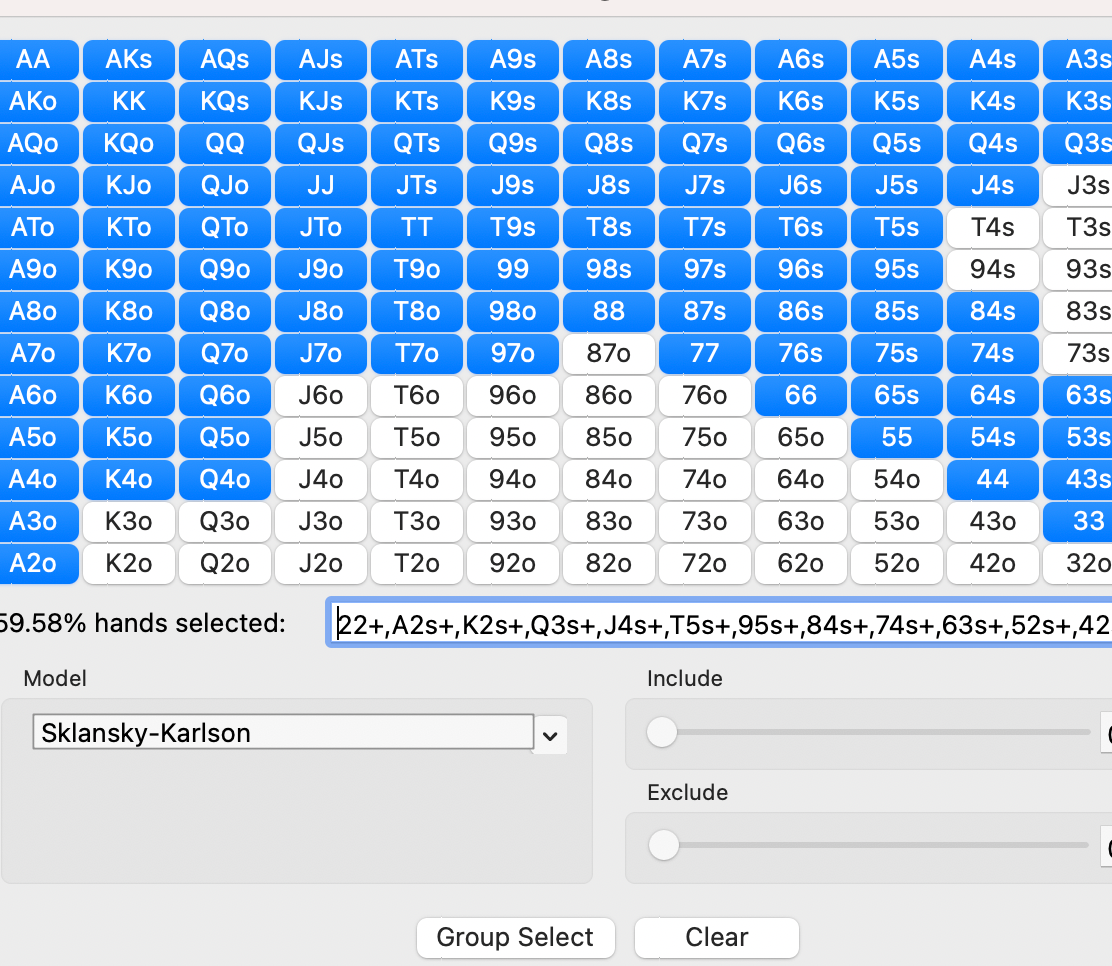The image size is (1112, 966).
Task: Toggle the T4s hand cell
Action: click(x=992, y=228)
